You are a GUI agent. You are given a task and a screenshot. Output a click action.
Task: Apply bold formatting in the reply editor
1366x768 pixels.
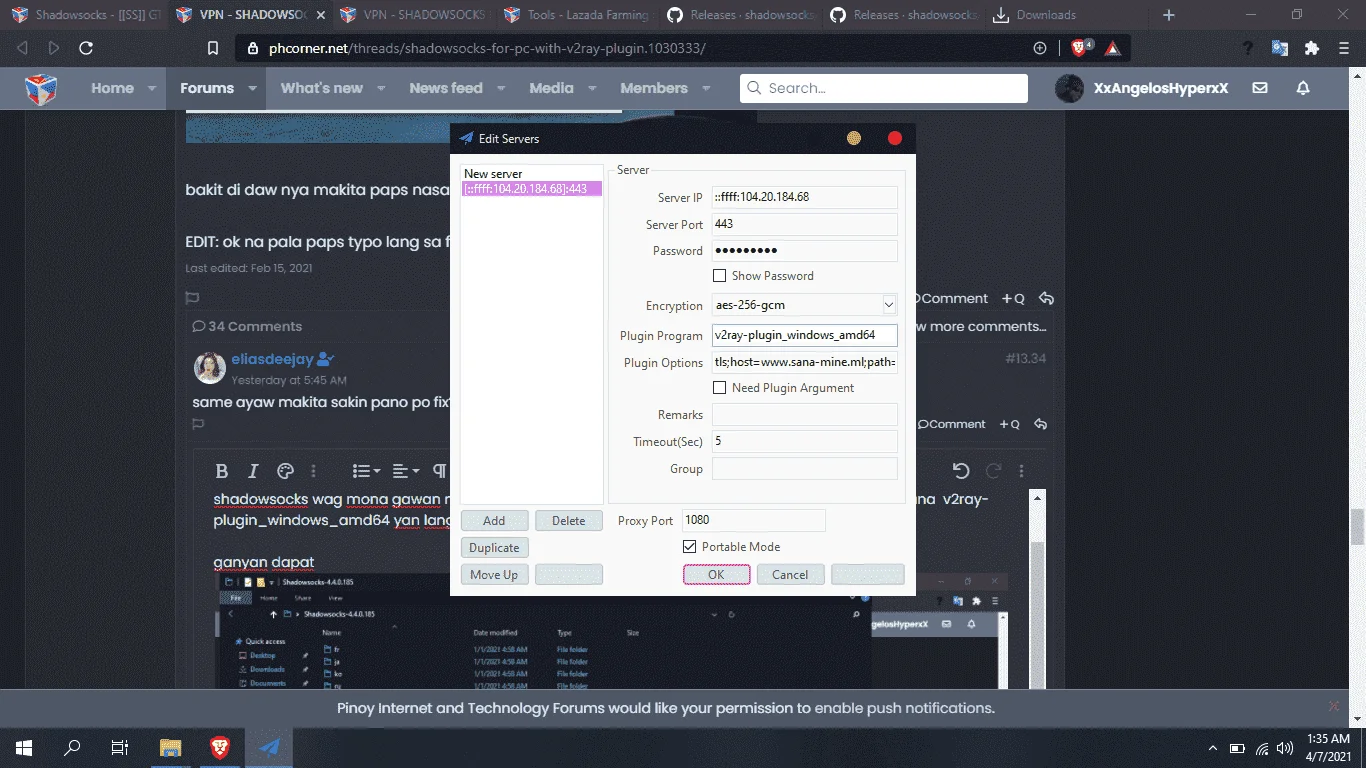222,471
